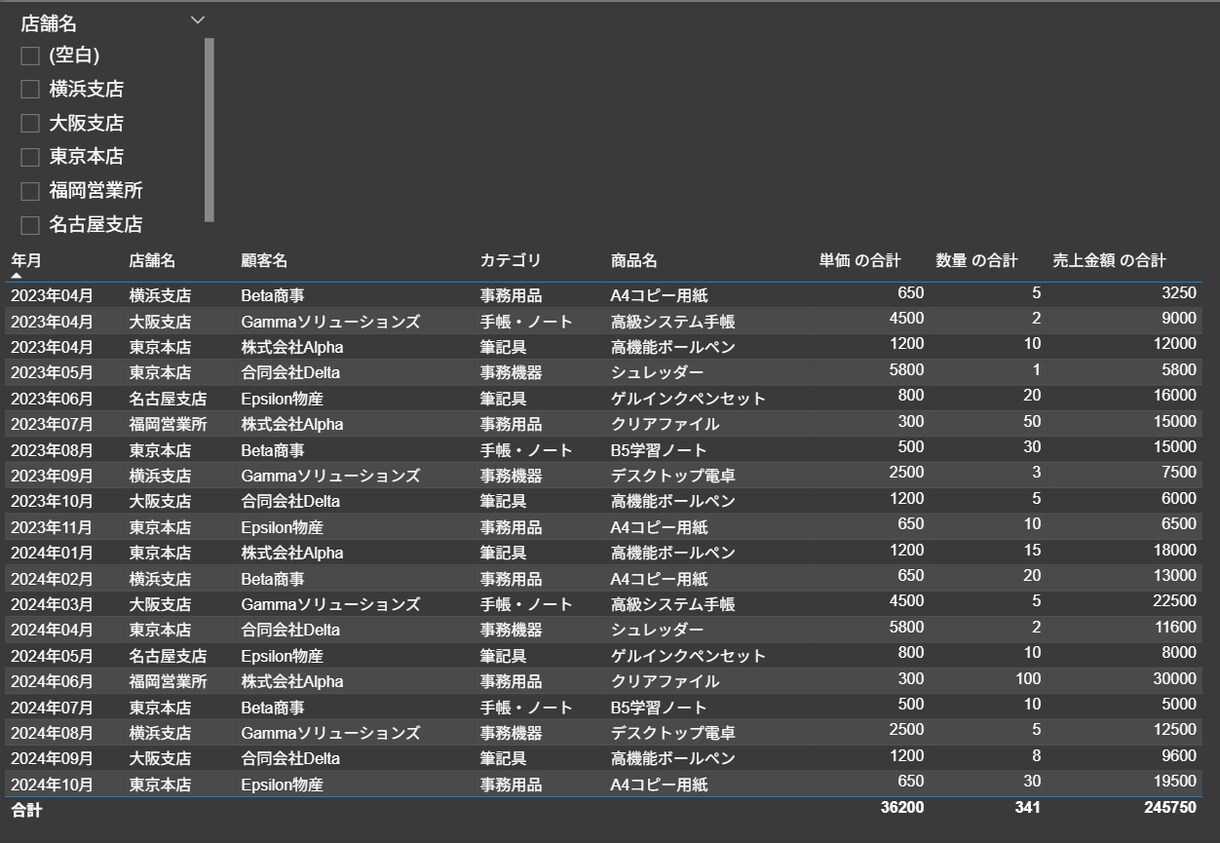This screenshot has width=1220, height=843.
Task: Click デスクトップ電卓 in the 2023年09月 row
Action: pyautogui.click(x=673, y=476)
